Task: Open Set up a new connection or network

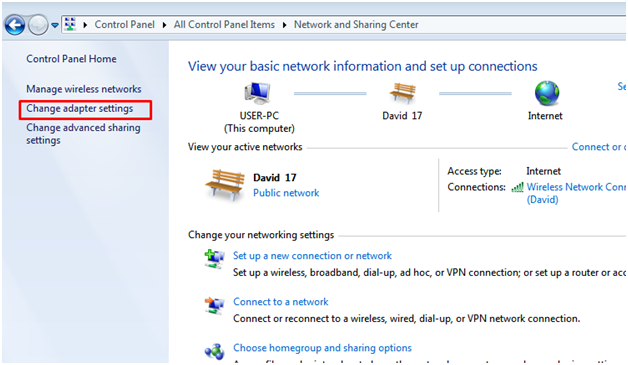Action: [x=312, y=256]
